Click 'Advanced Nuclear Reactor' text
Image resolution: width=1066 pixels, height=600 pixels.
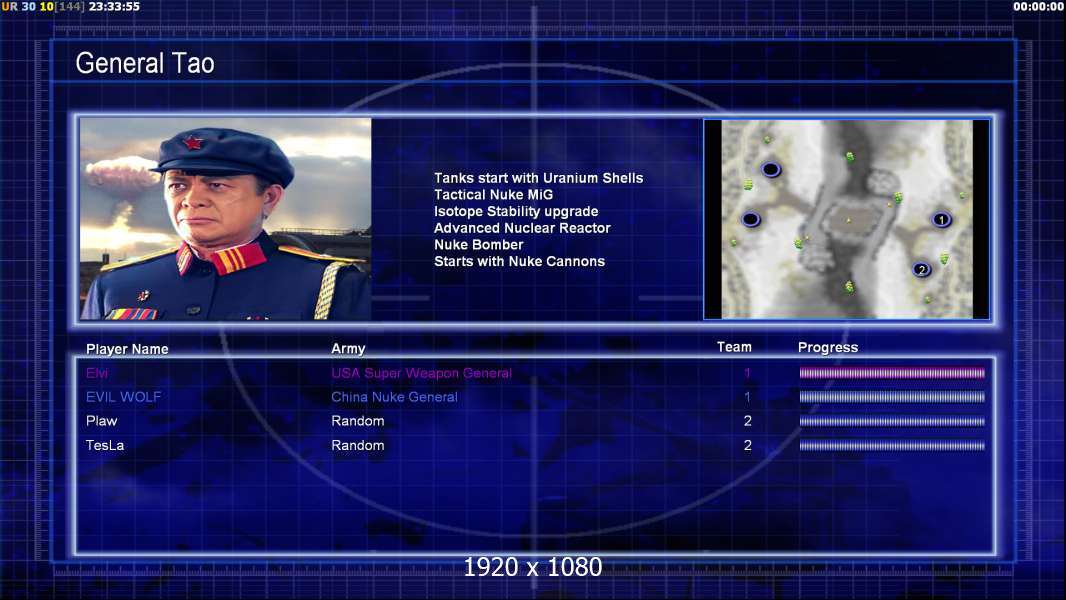pos(522,228)
